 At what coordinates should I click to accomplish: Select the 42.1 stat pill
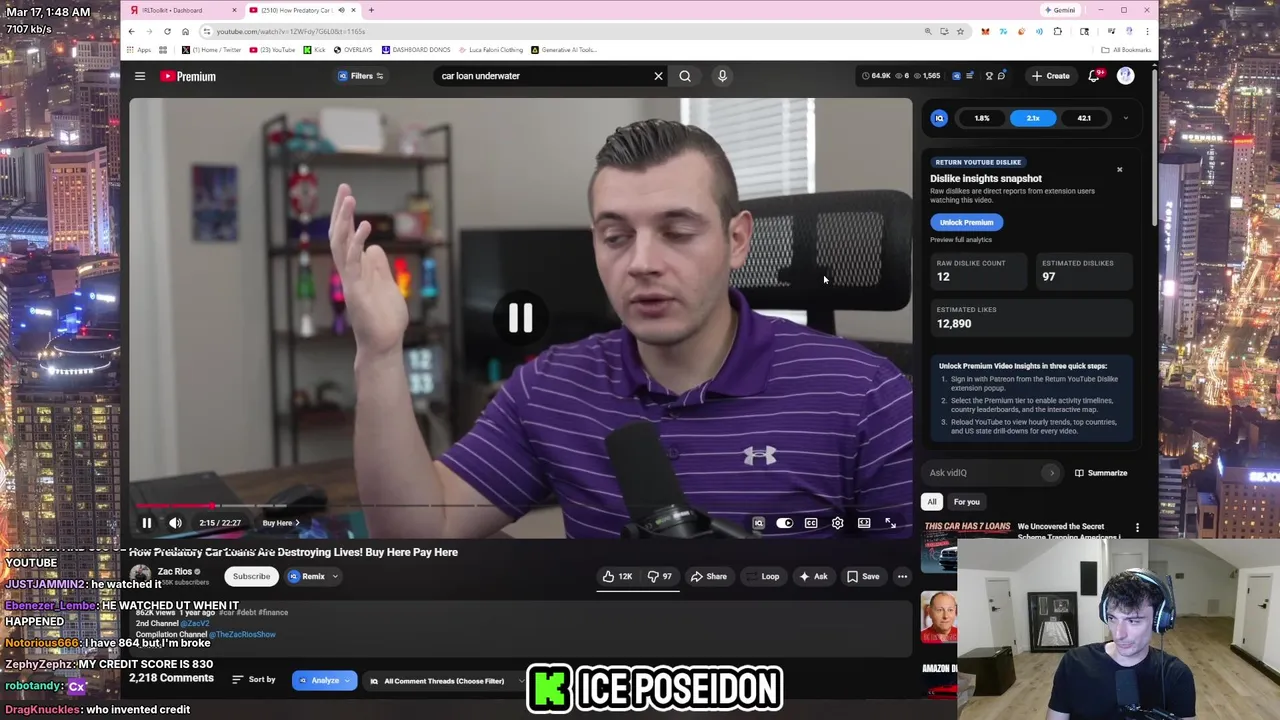point(1084,118)
